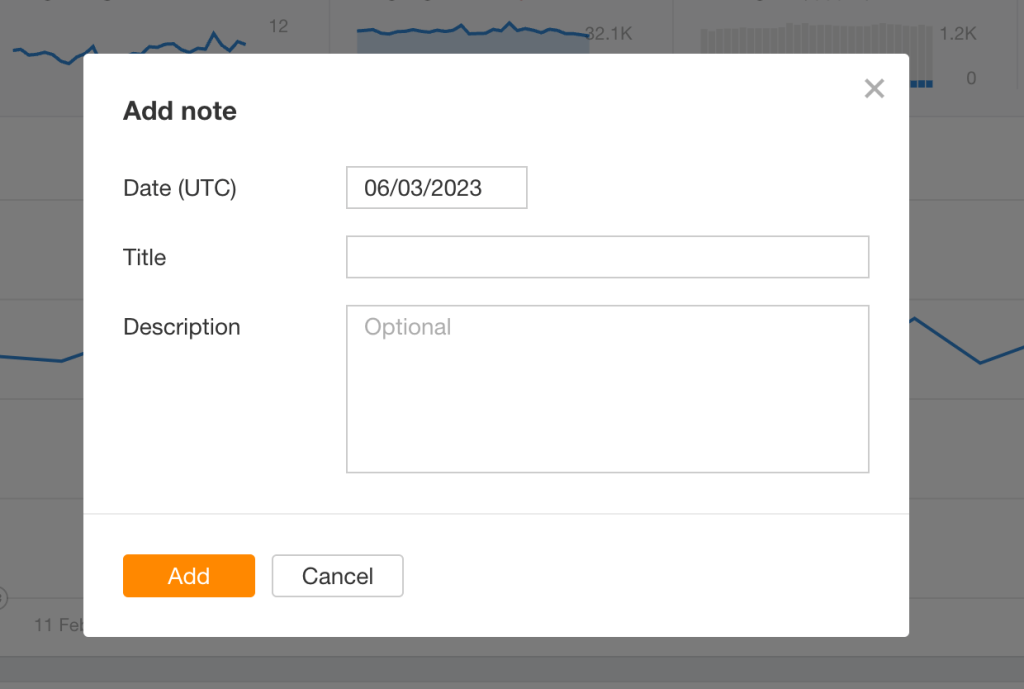Close the Add note dialog
This screenshot has width=1024, height=689.
click(874, 89)
